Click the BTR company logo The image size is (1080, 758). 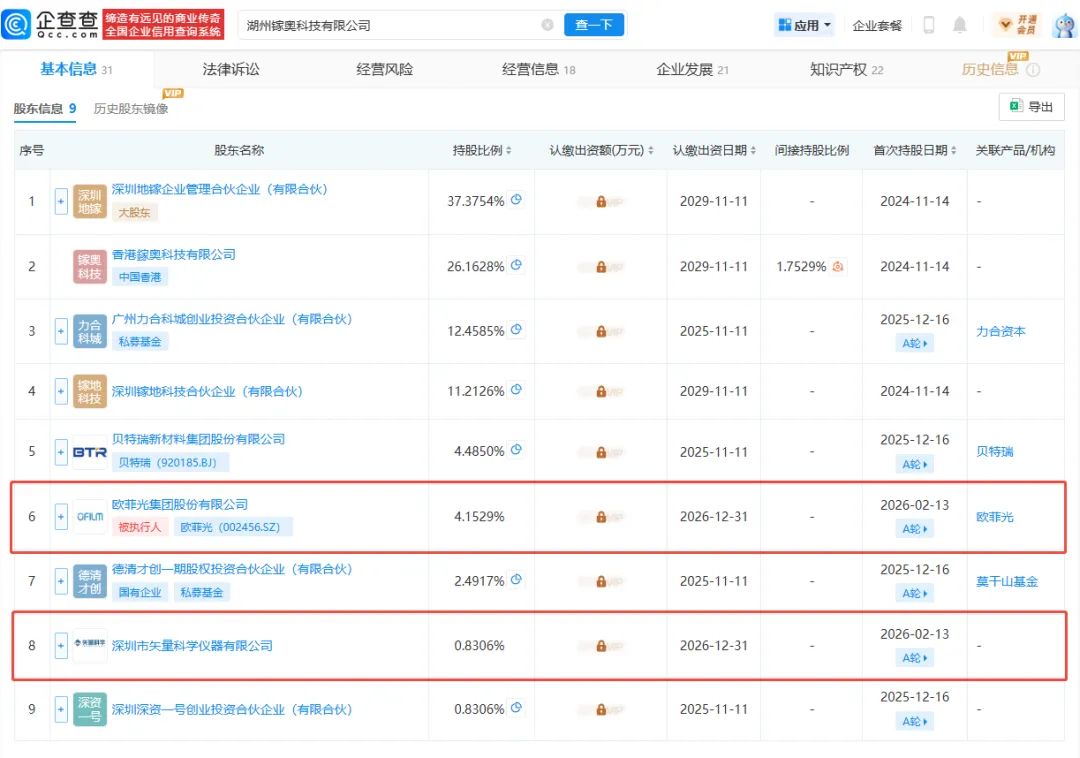90,452
